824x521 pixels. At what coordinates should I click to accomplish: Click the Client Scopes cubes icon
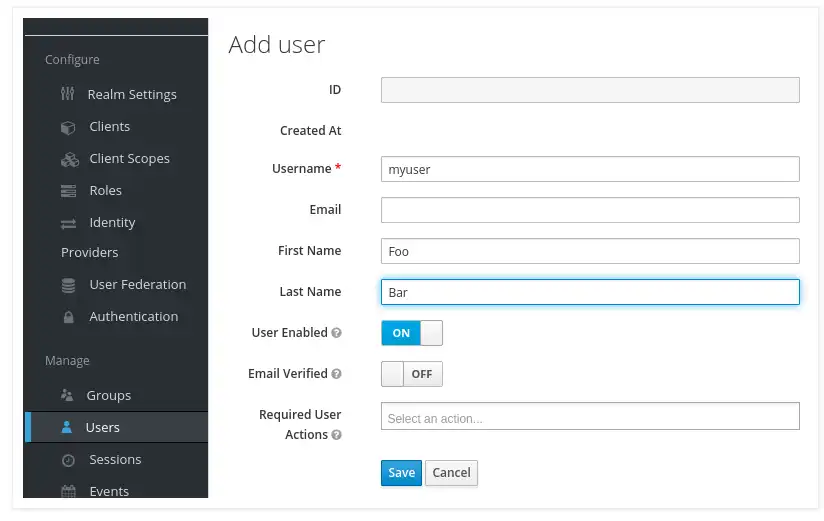click(x=69, y=159)
